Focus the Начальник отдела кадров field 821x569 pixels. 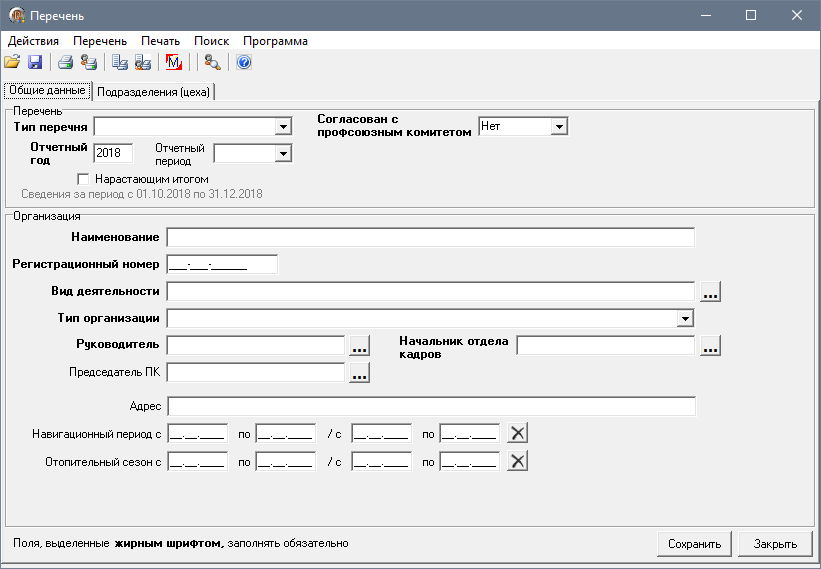pyautogui.click(x=605, y=345)
